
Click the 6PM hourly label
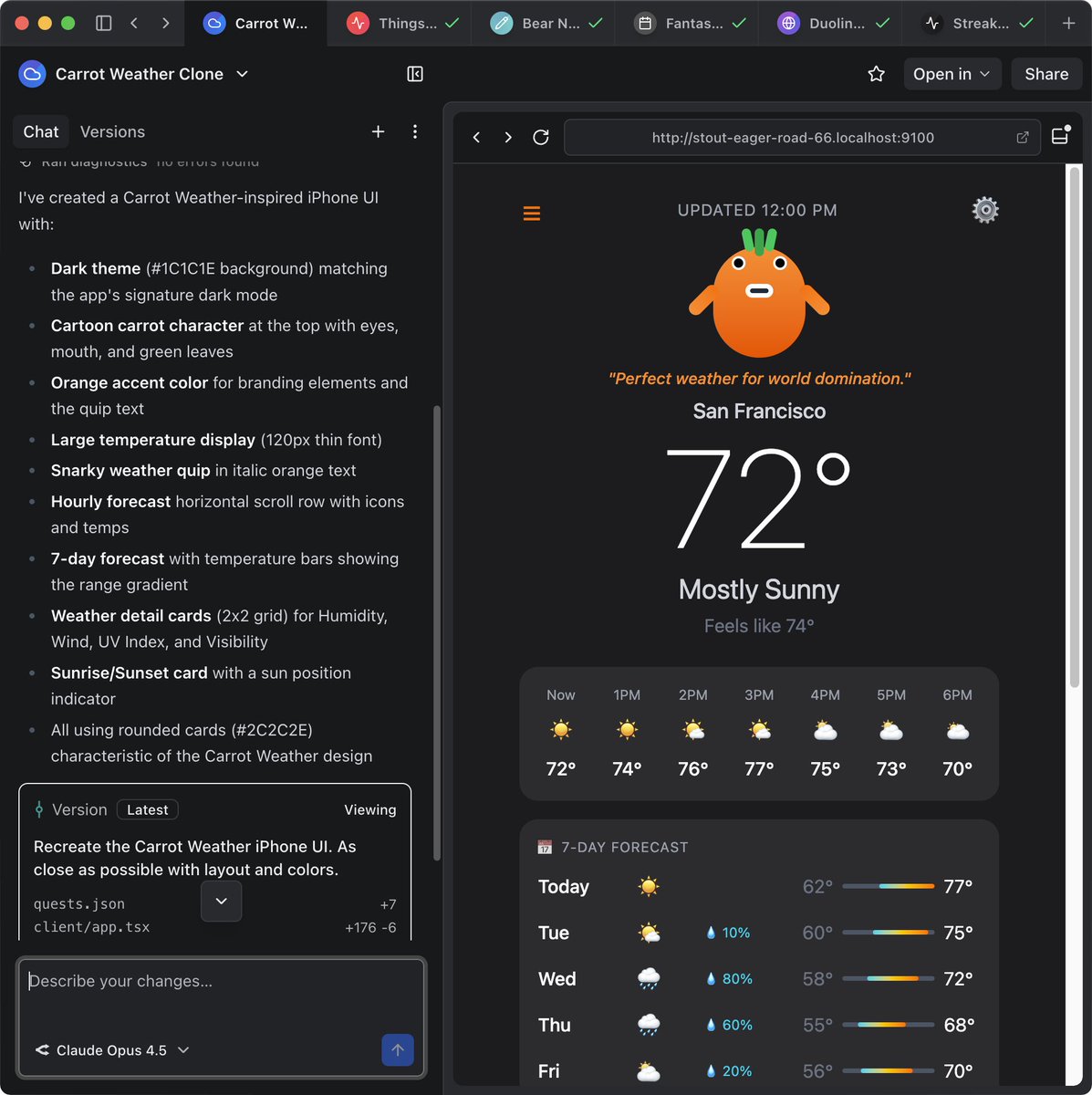957,695
